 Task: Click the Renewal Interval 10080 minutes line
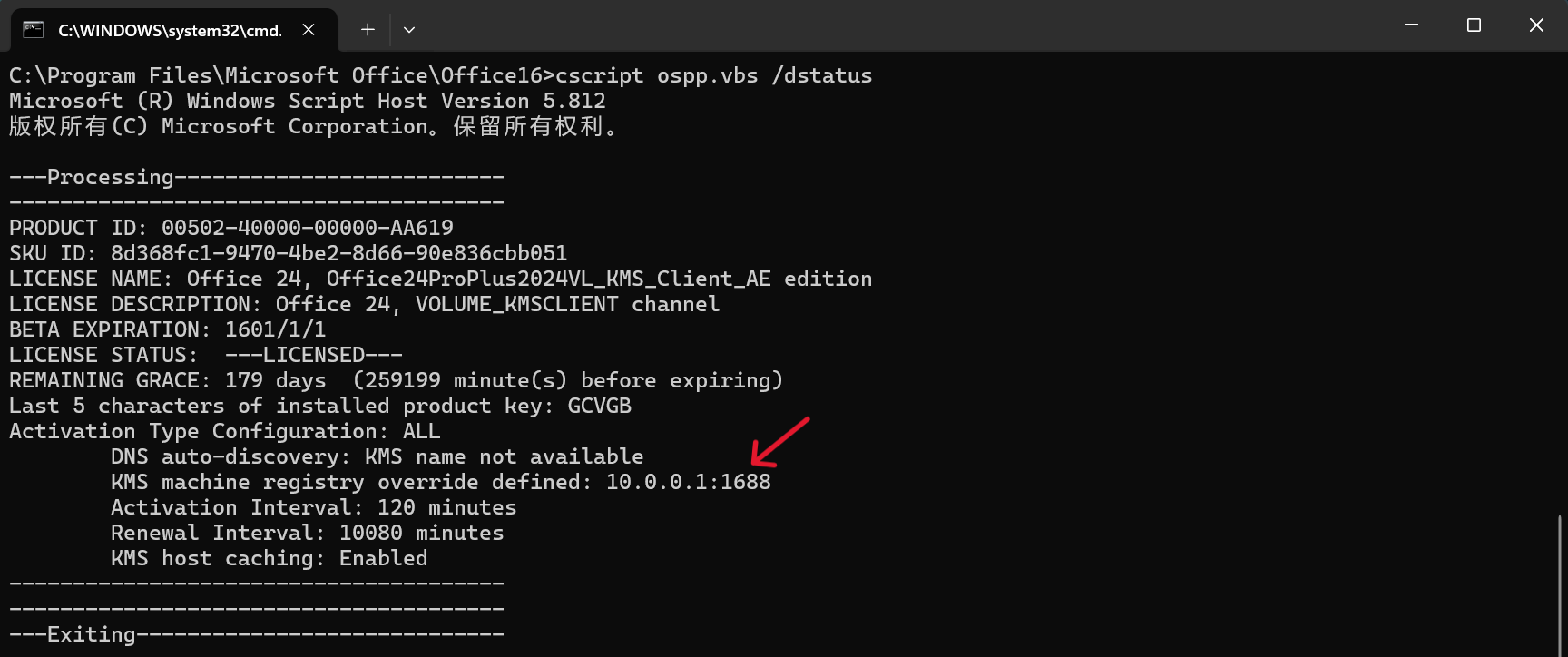[308, 533]
